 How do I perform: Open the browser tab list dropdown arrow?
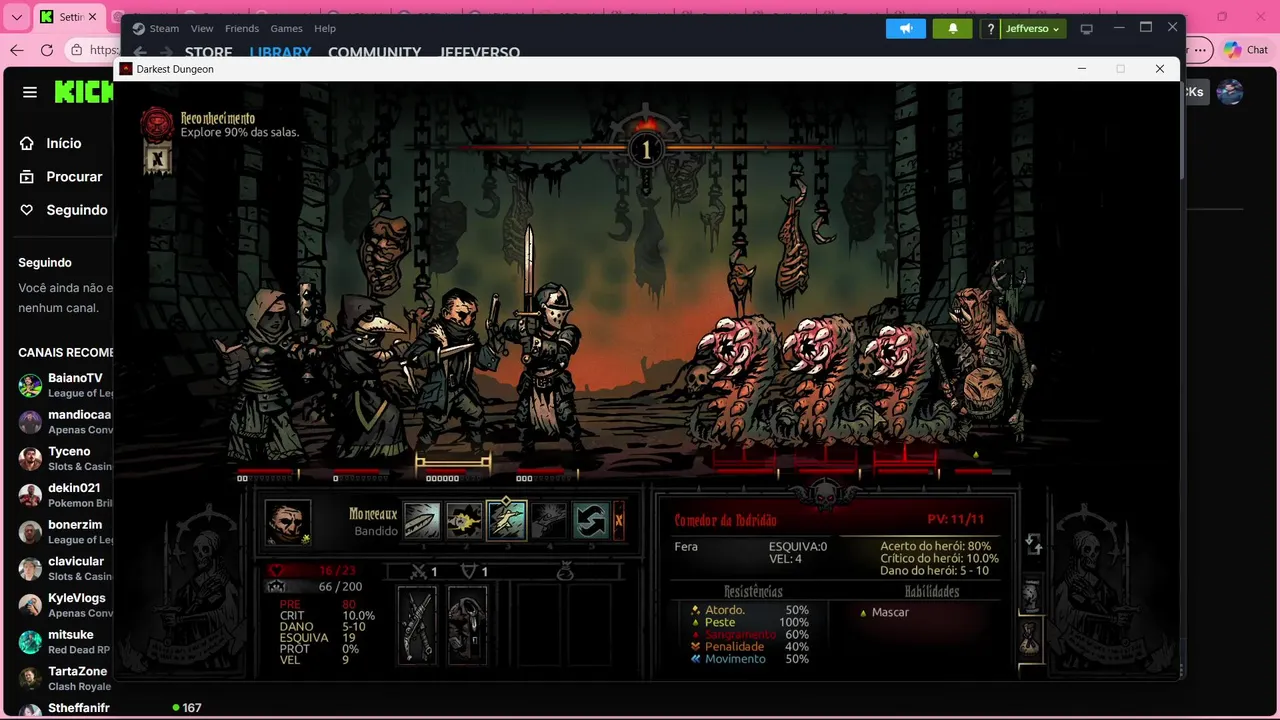click(x=17, y=17)
